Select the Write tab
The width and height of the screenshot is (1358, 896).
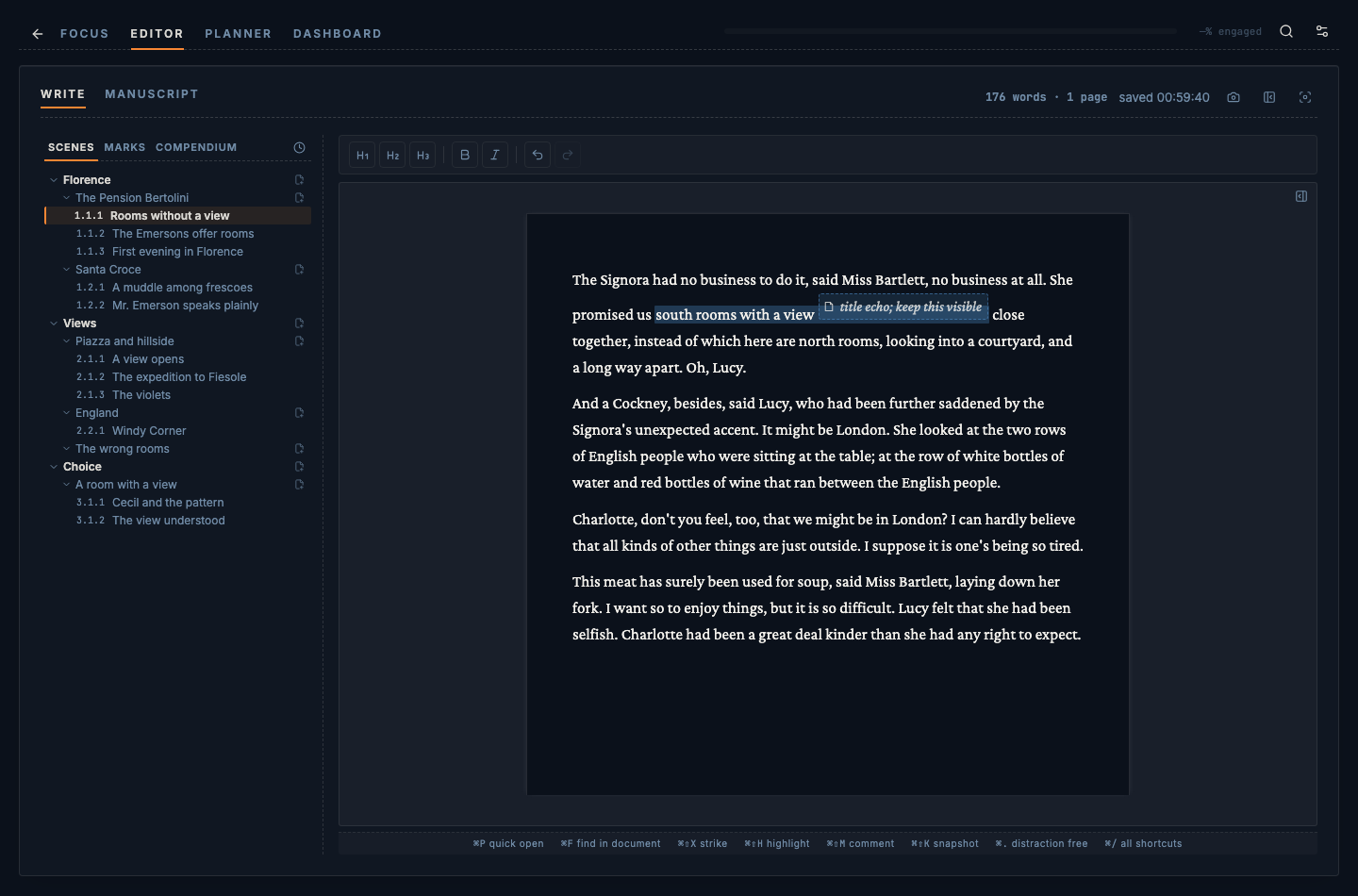(x=63, y=94)
